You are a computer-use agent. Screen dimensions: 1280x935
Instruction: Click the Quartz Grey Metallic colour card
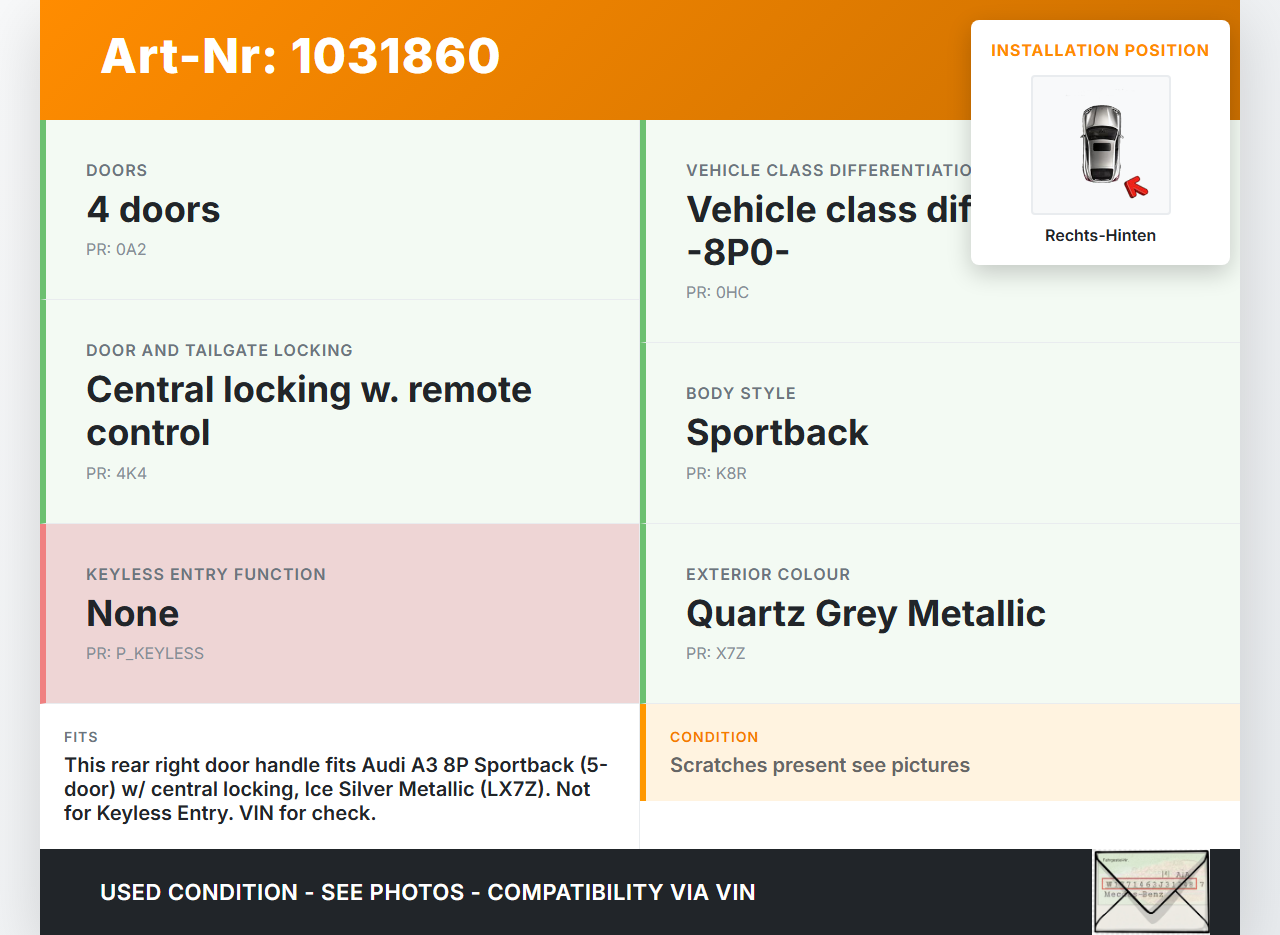tap(940, 613)
